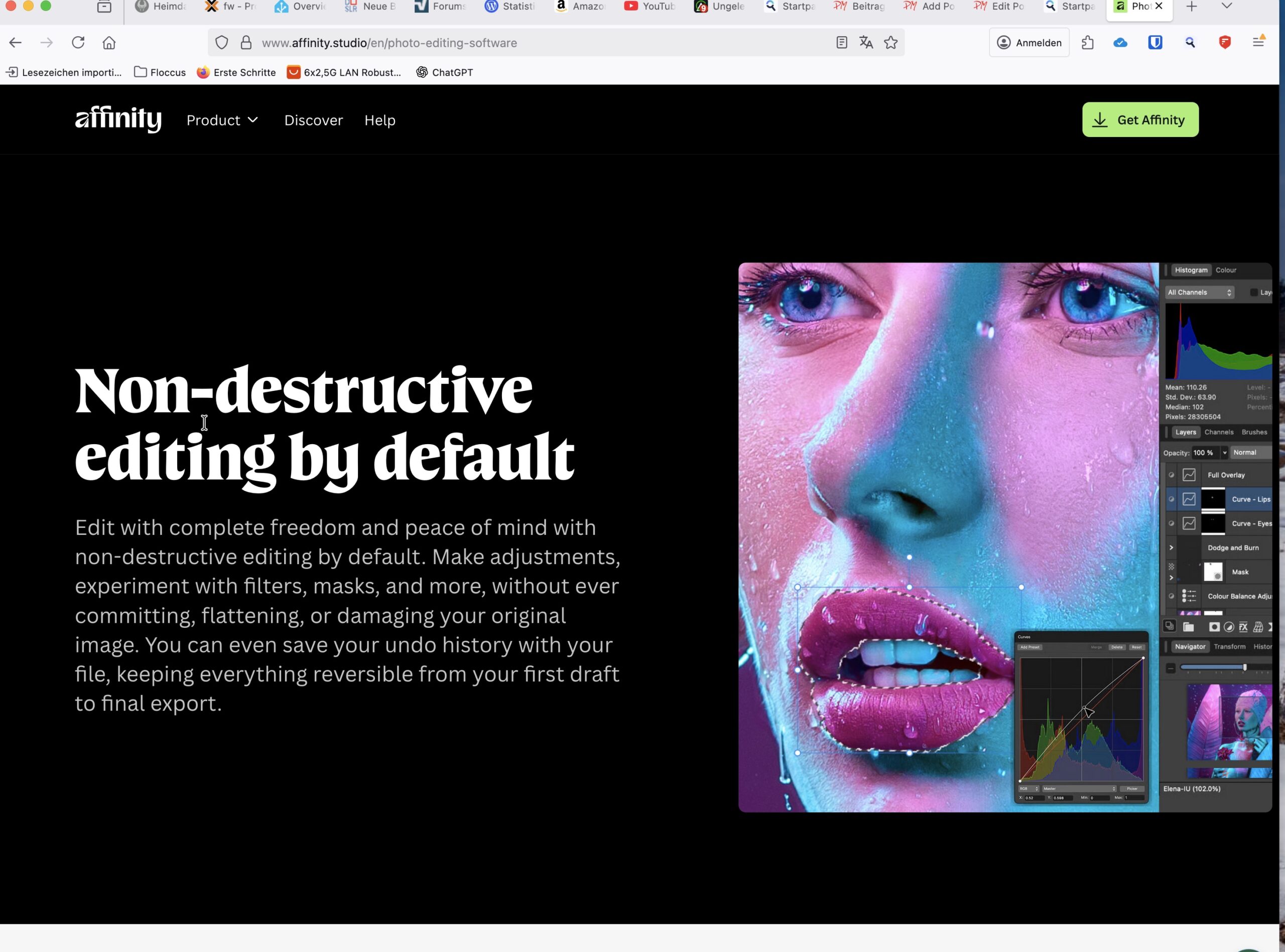Open the Firefox hamburger application menu

[x=1258, y=43]
